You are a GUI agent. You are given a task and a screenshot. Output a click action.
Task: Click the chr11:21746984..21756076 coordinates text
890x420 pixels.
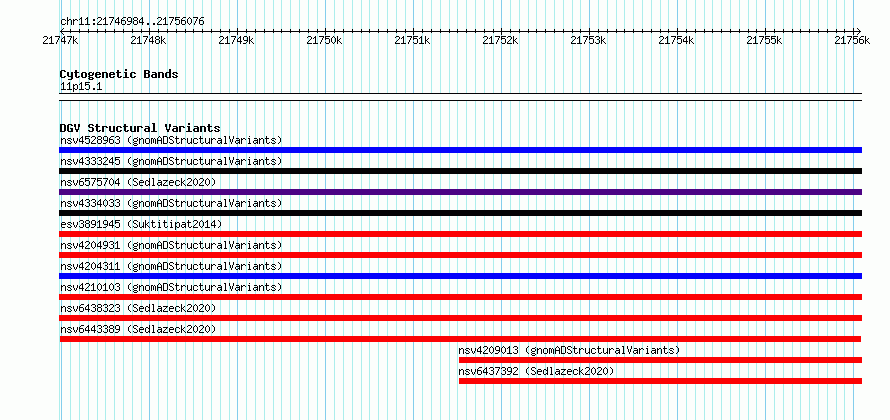pyautogui.click(x=132, y=22)
